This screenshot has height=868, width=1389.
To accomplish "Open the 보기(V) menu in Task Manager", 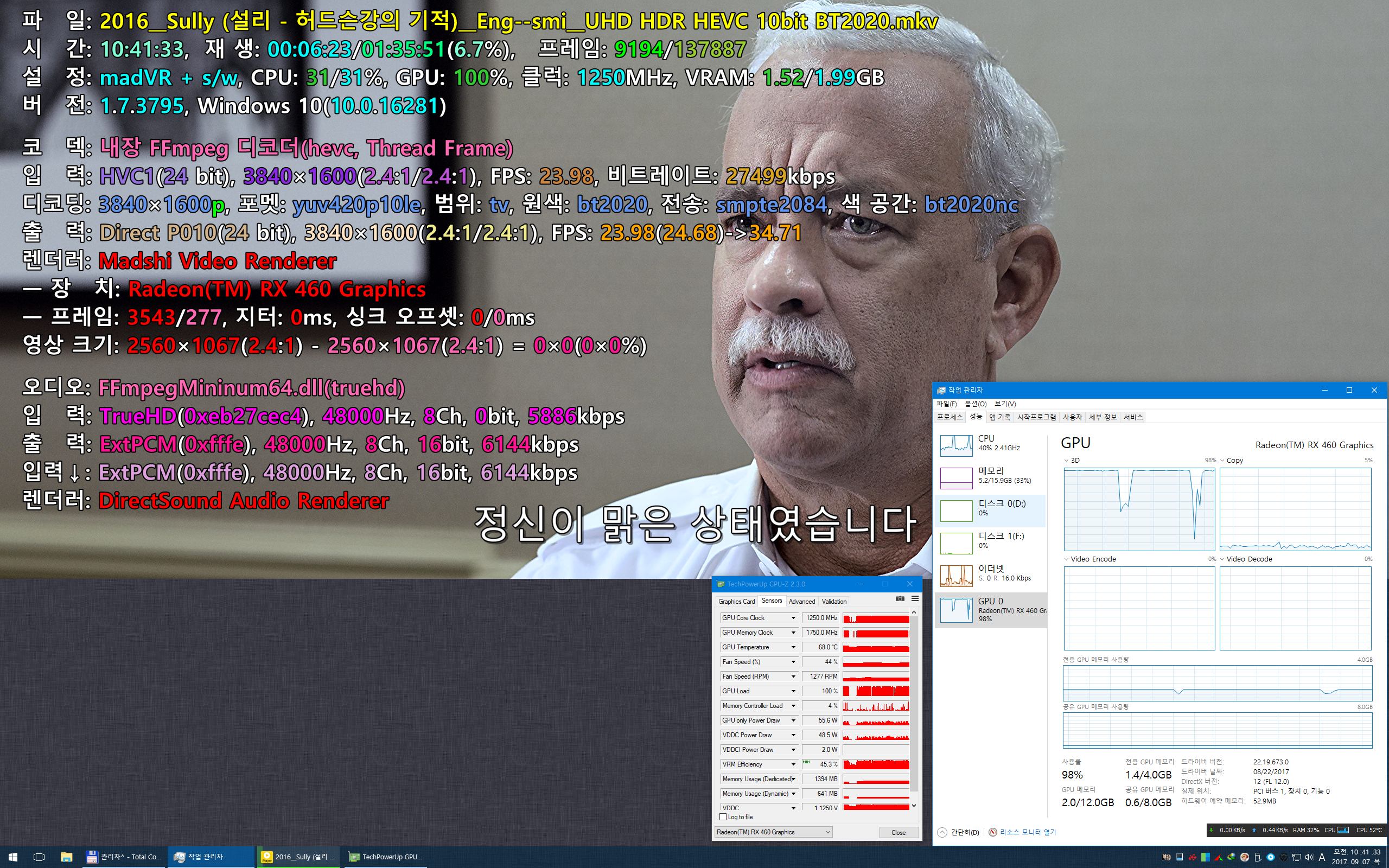I will [x=1005, y=404].
